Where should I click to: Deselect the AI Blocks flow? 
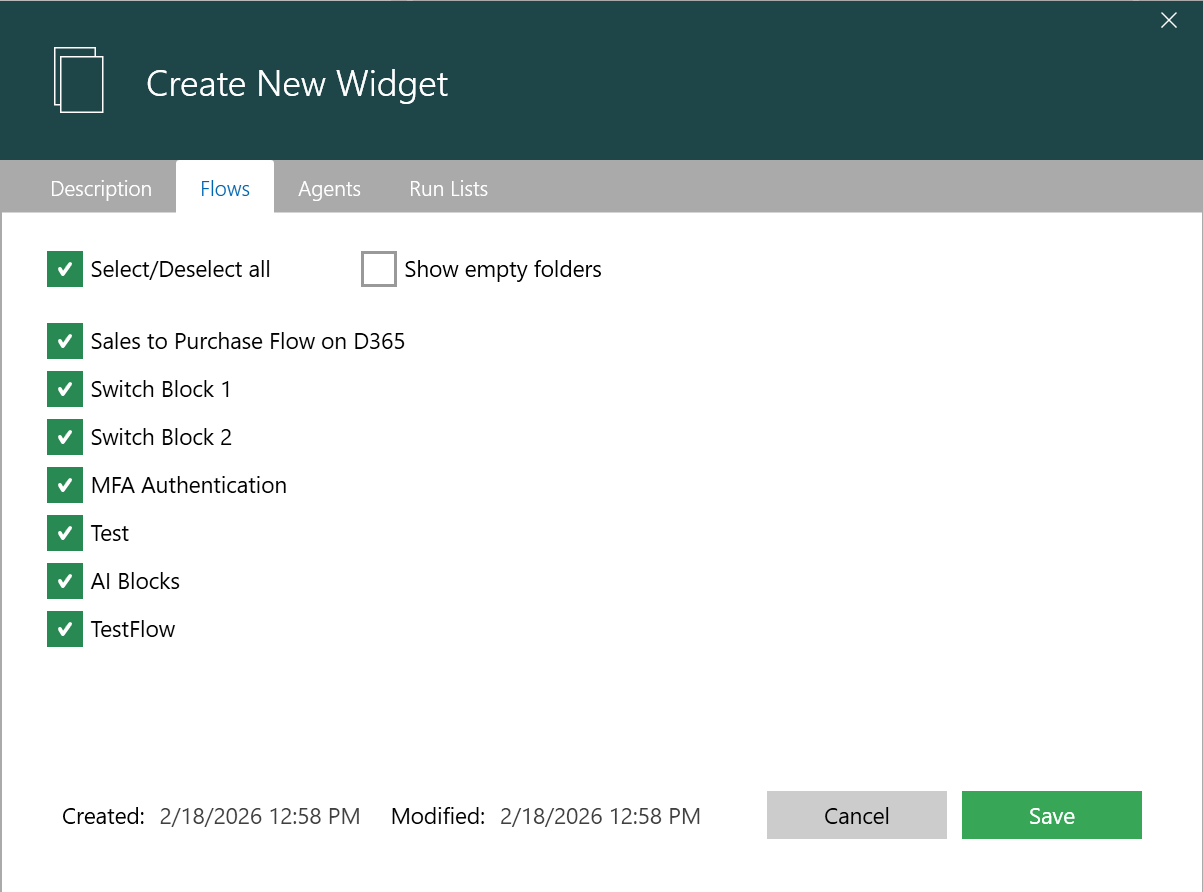[65, 581]
